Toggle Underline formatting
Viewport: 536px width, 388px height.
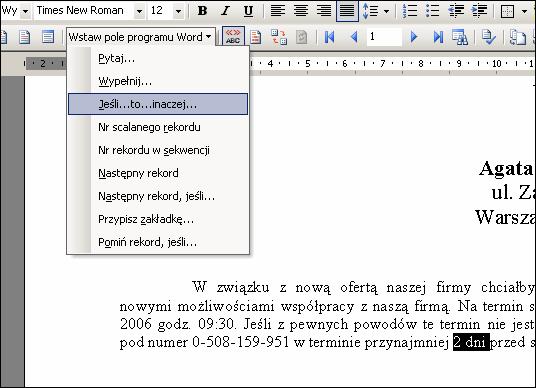(x=249, y=11)
